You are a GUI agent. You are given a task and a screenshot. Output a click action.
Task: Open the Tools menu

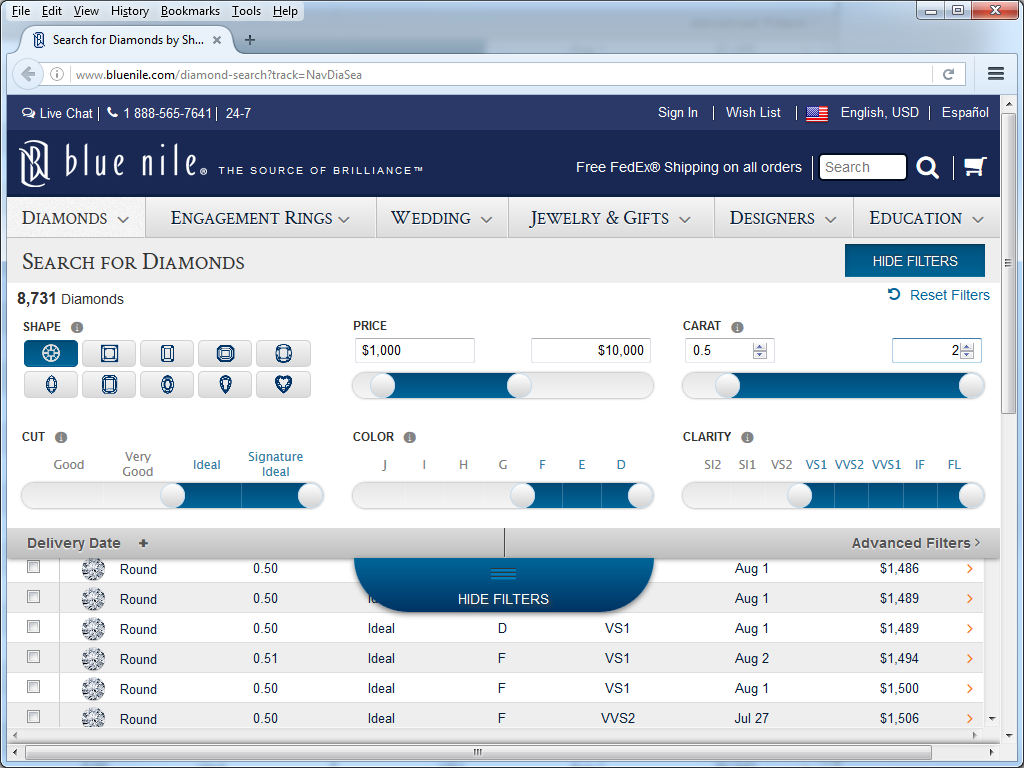[246, 11]
